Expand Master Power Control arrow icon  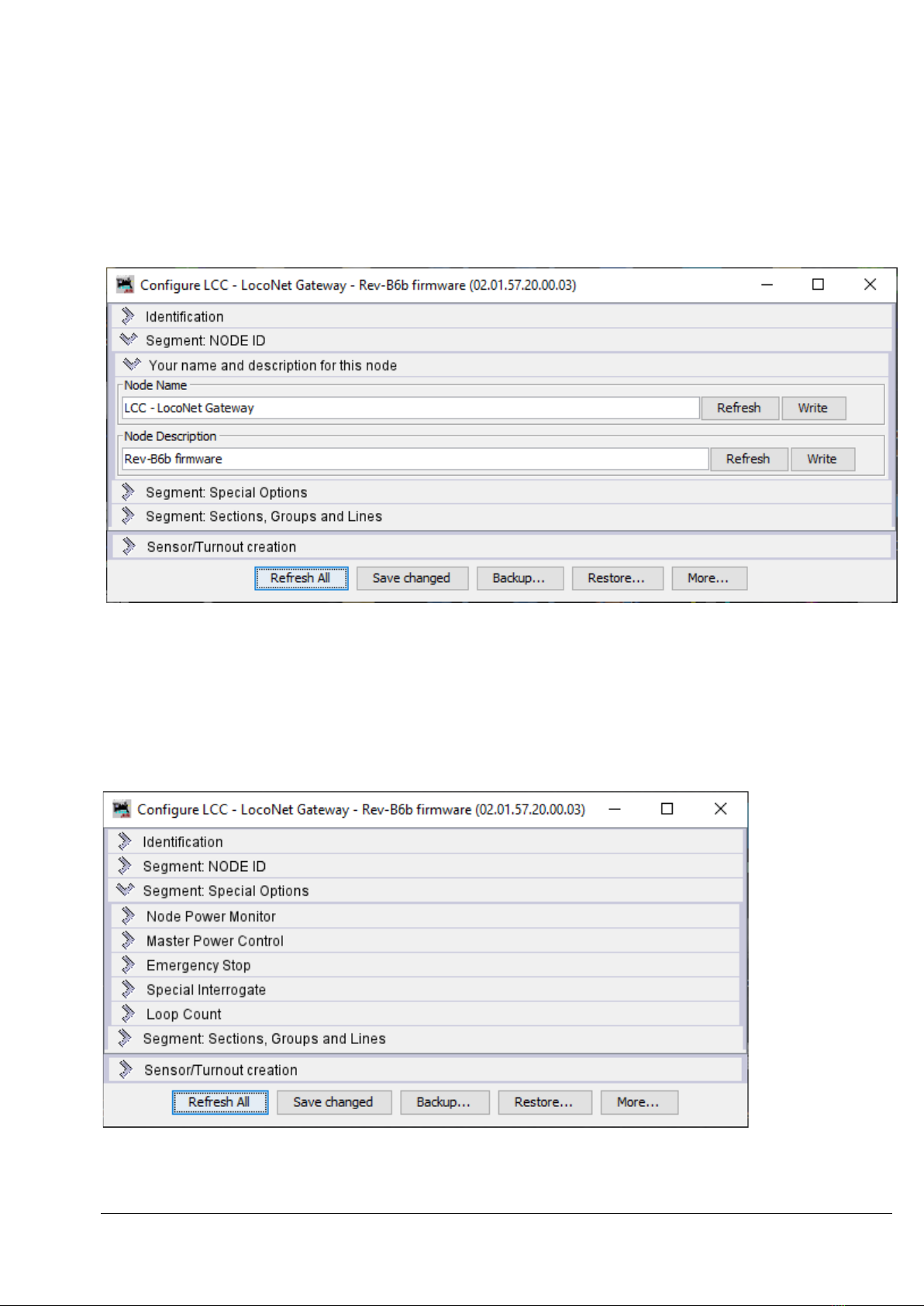coord(129,940)
